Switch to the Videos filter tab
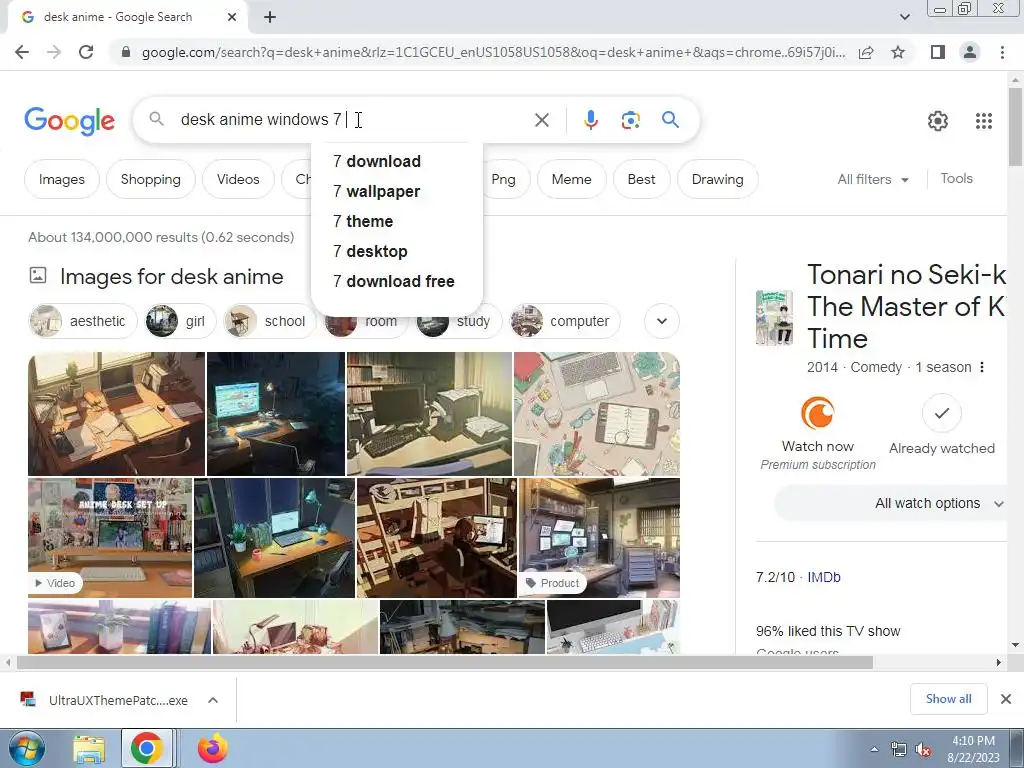The width and height of the screenshot is (1024, 768). click(238, 179)
